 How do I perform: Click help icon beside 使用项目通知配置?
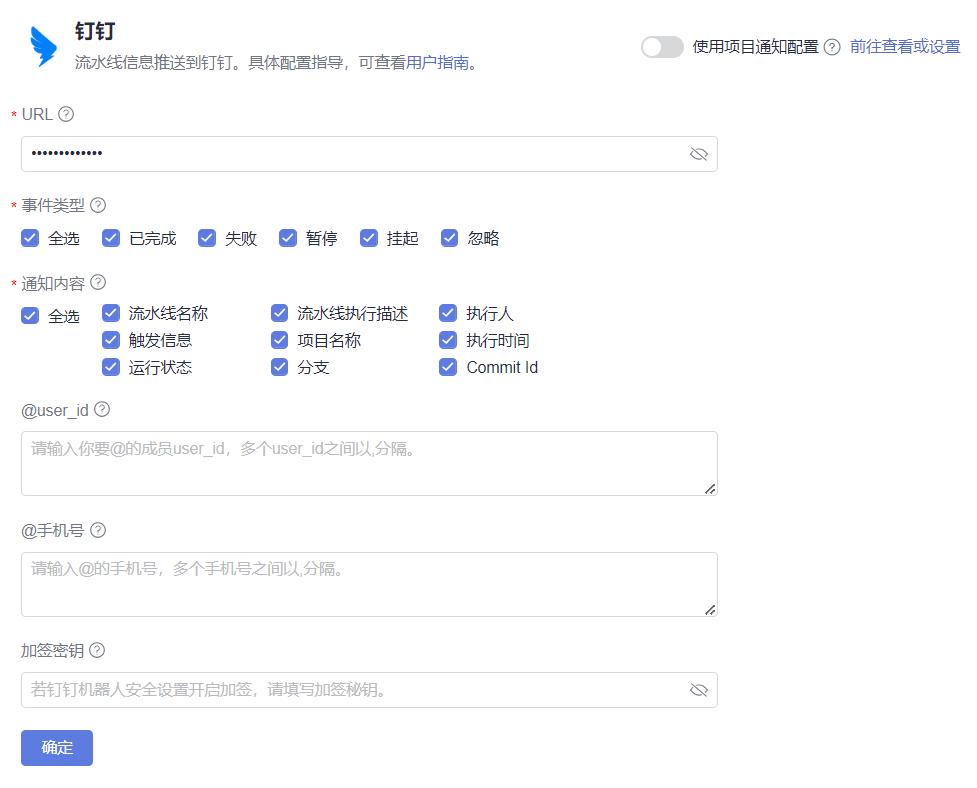click(x=831, y=47)
